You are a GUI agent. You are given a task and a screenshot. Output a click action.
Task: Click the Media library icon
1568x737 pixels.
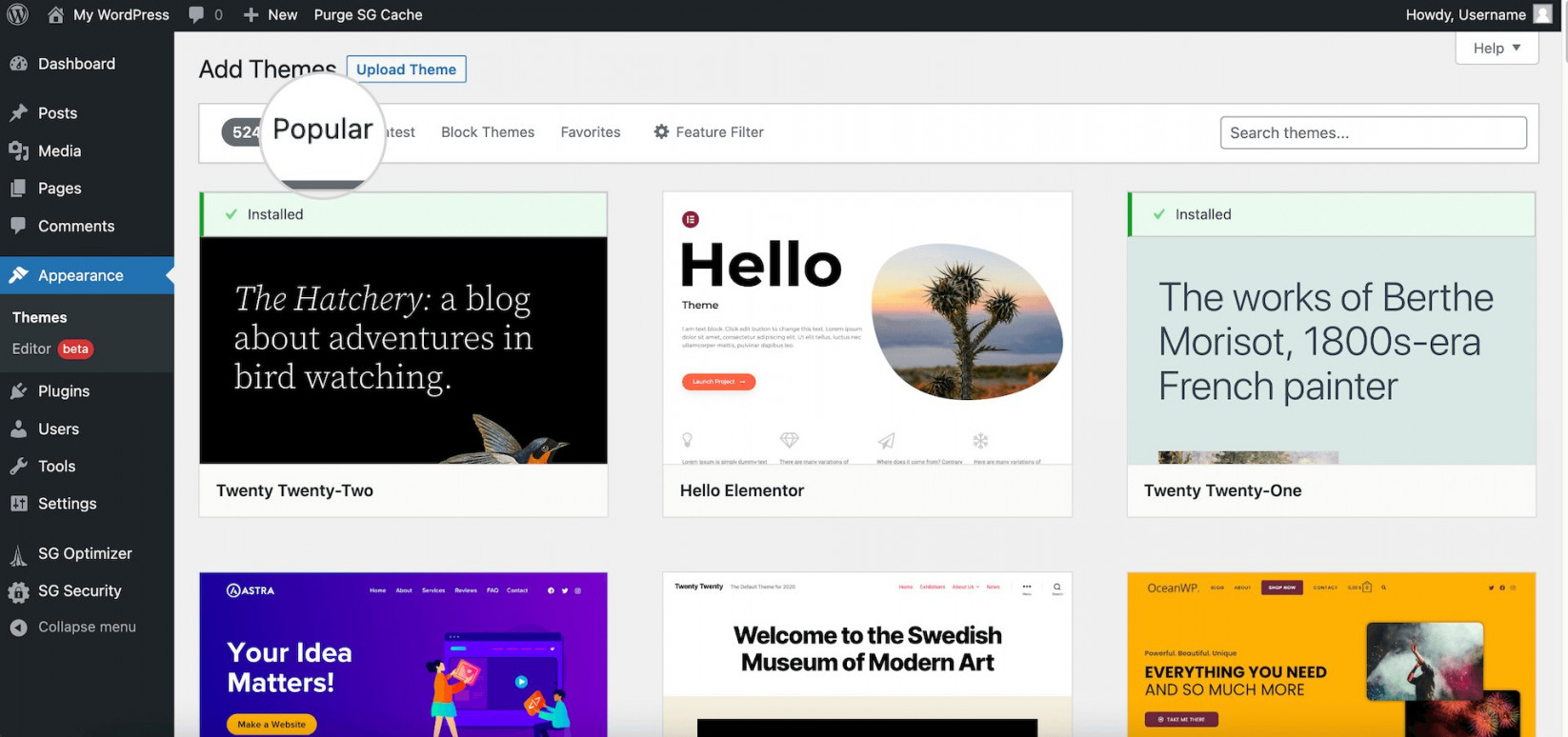coord(18,150)
